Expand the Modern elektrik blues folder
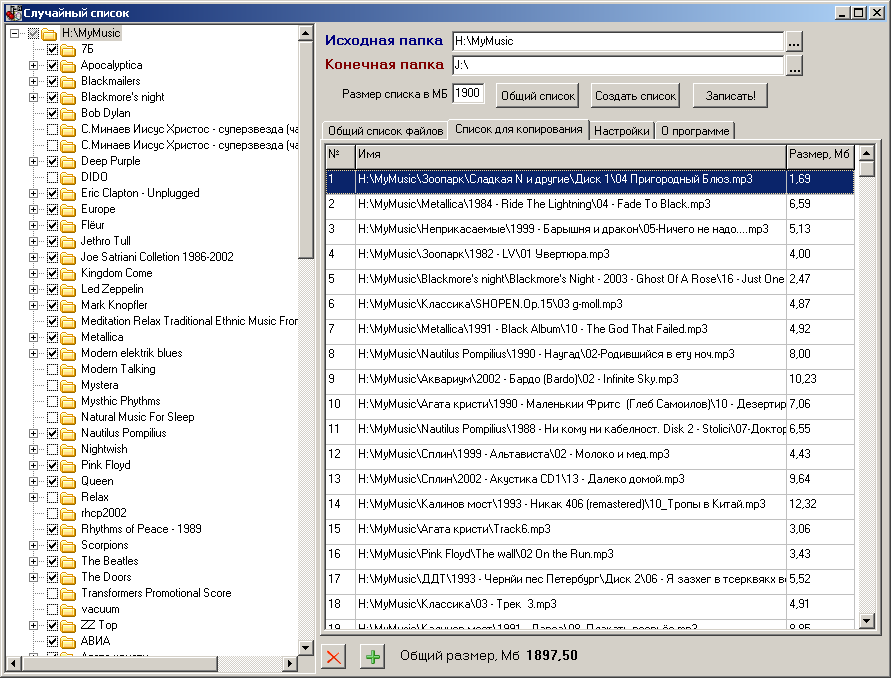 coord(34,353)
